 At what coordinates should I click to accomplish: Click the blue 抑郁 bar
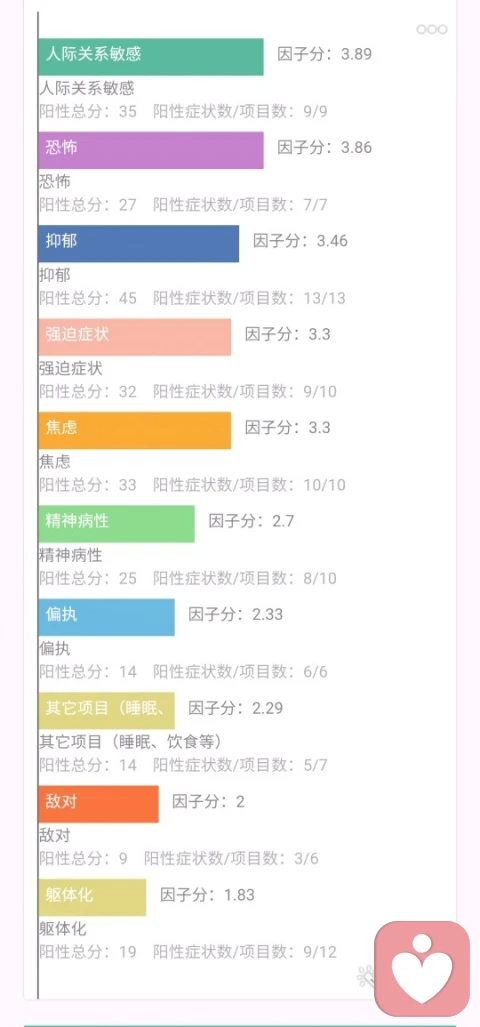click(138, 244)
